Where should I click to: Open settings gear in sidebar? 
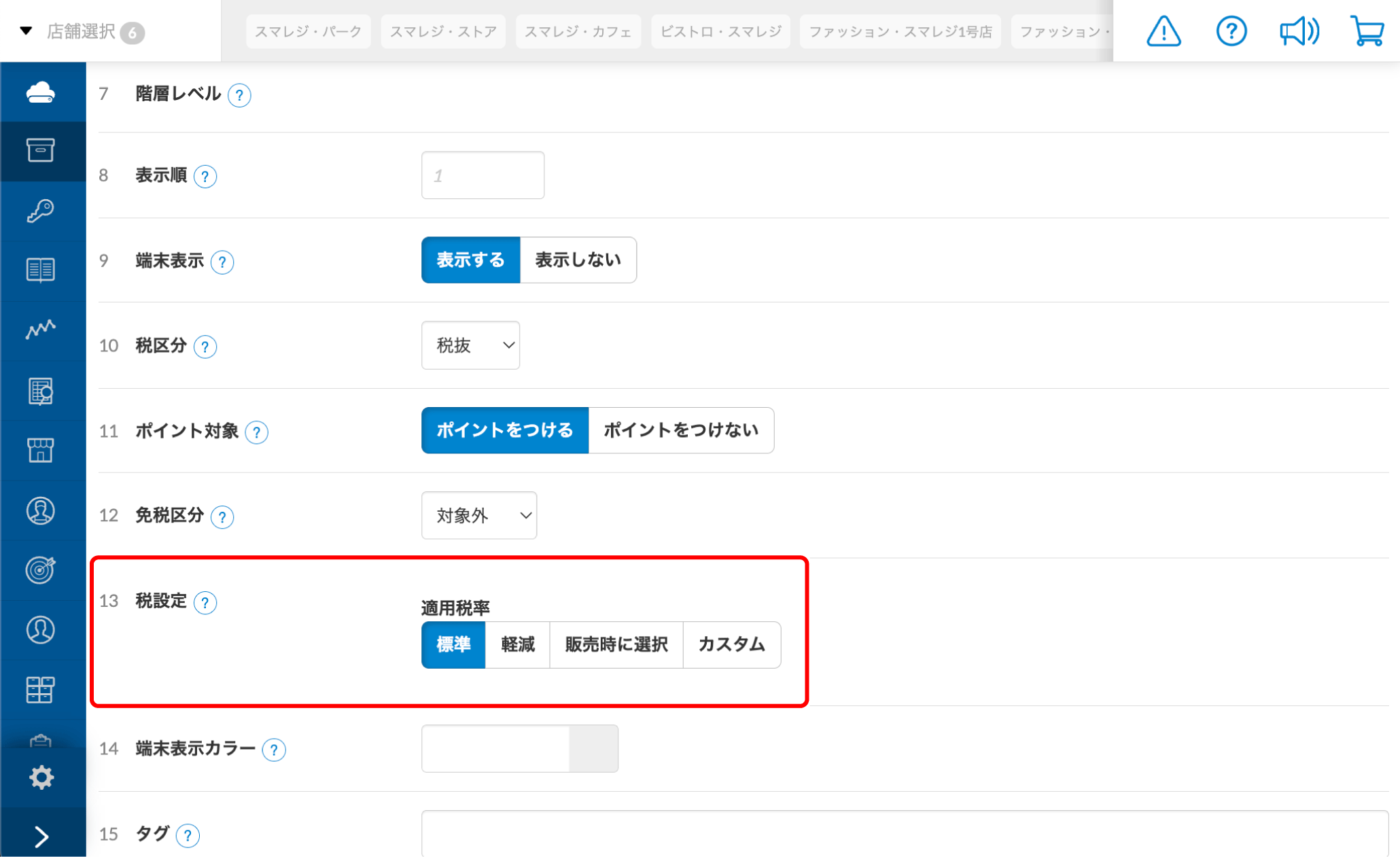41,777
